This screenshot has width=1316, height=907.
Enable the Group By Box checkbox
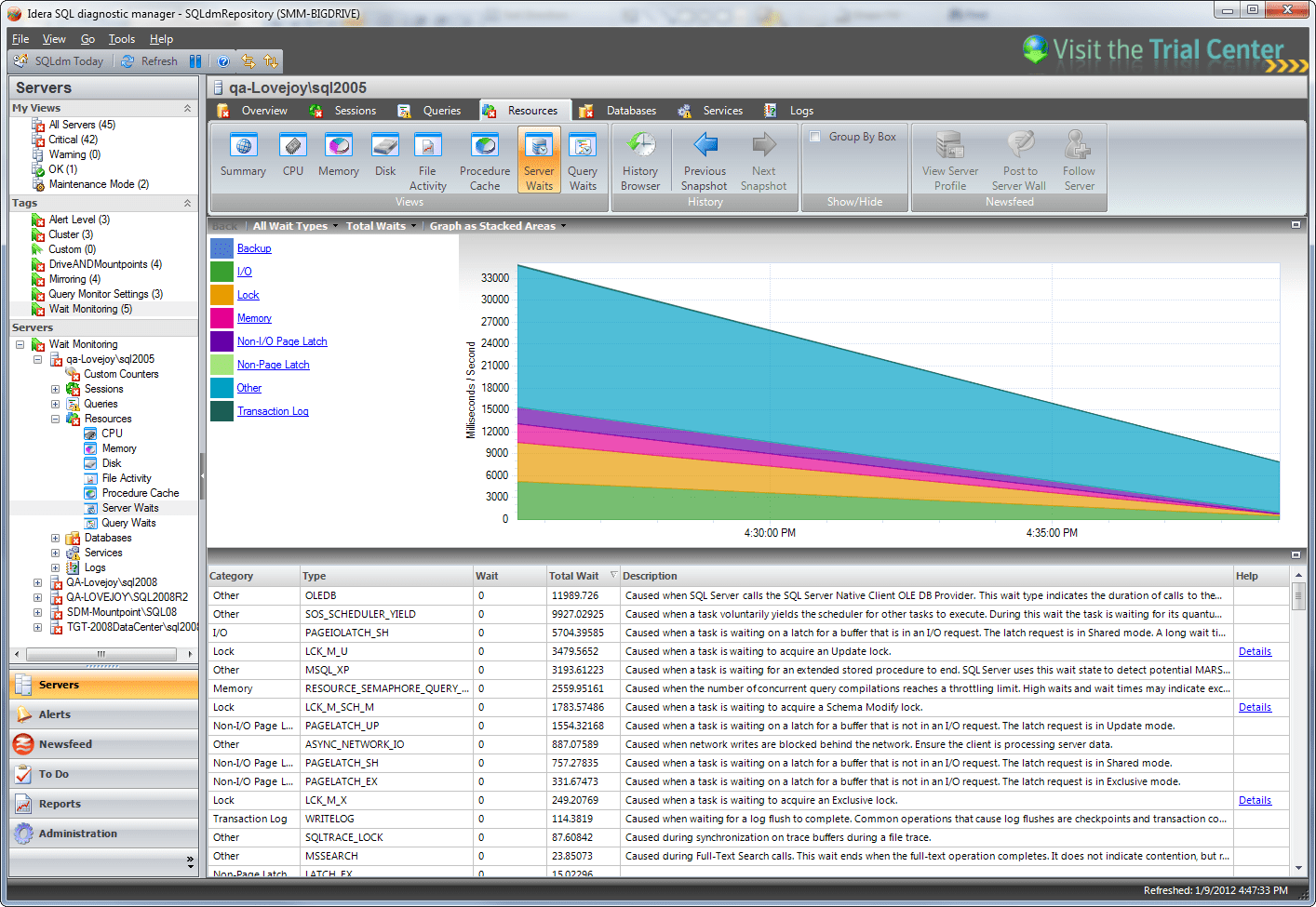[x=815, y=136]
